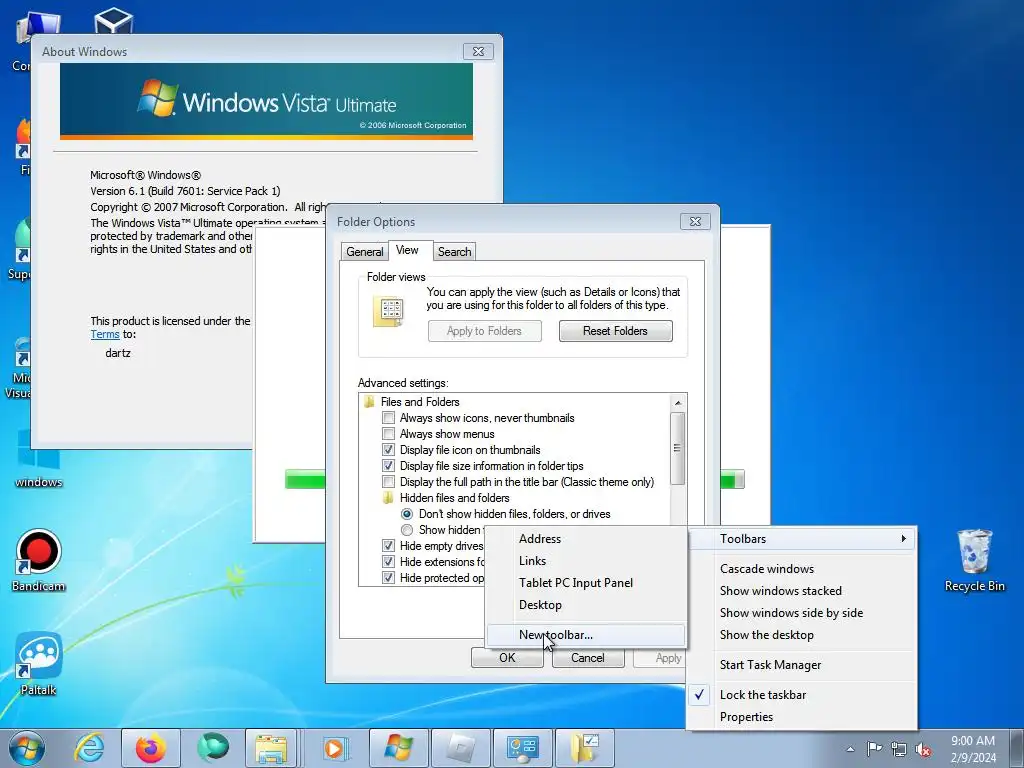Uncheck the Hide empty drives checkbox
This screenshot has height=768, width=1024.
pyautogui.click(x=389, y=546)
